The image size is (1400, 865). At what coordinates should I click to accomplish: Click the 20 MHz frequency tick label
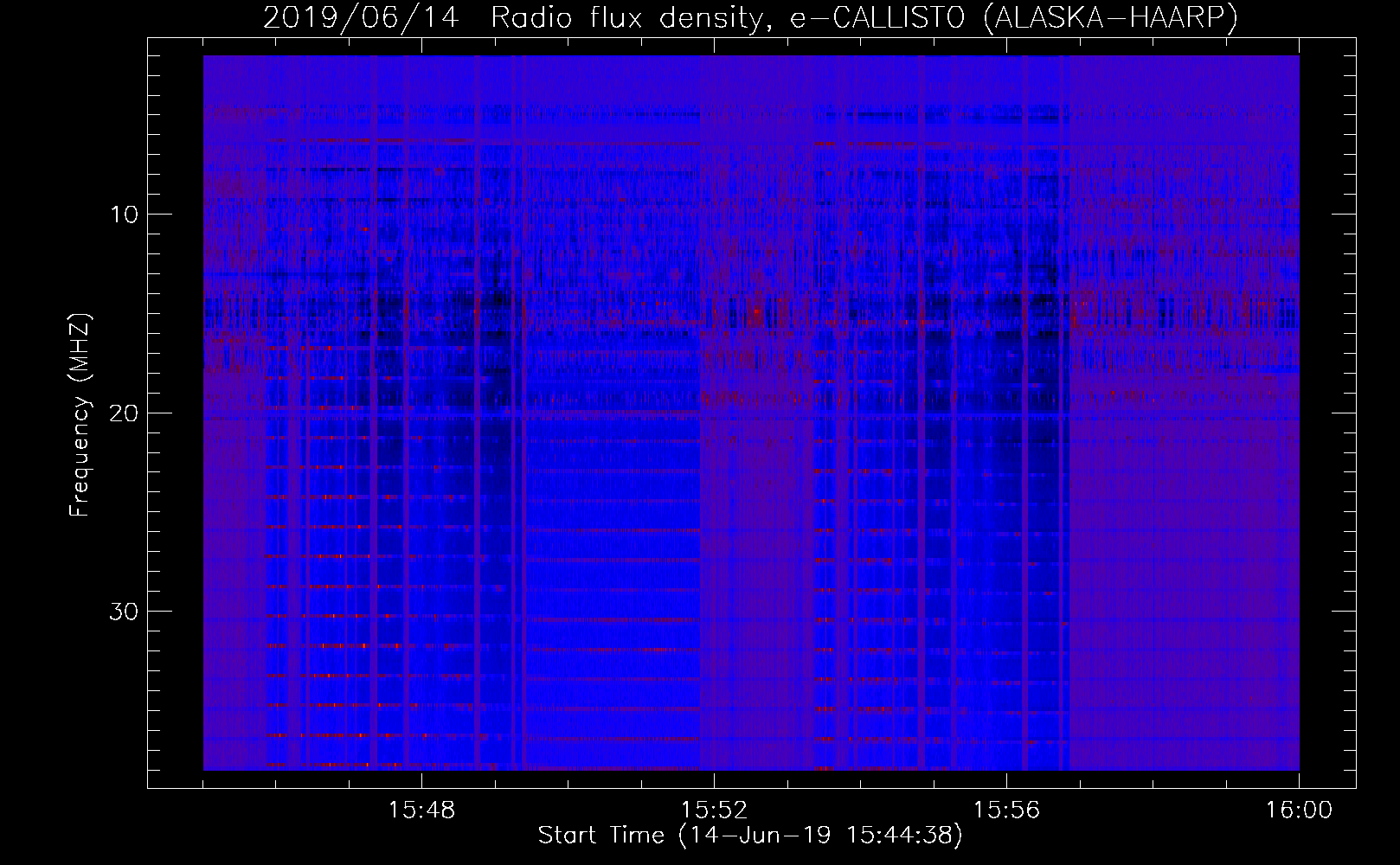click(125, 413)
